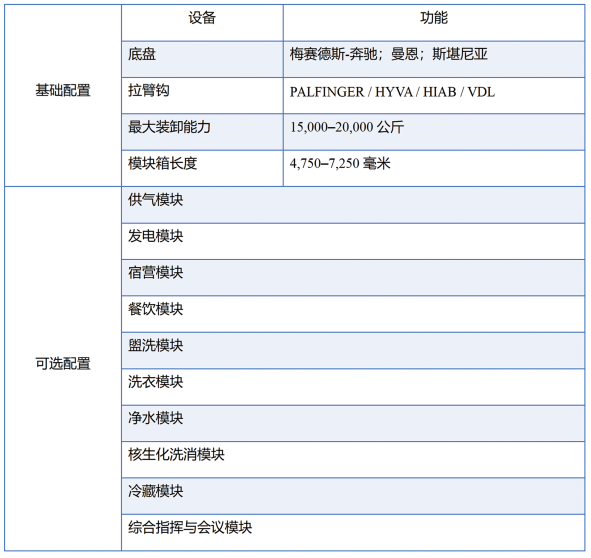Screen dimensions: 591x558
Task: Select the 餐饮模块 row
Action: coord(353,314)
